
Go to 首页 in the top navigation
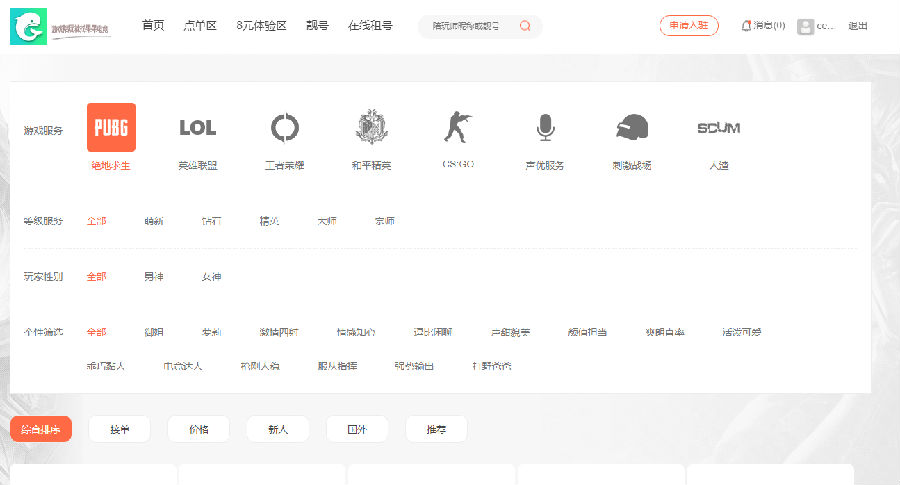coord(153,26)
